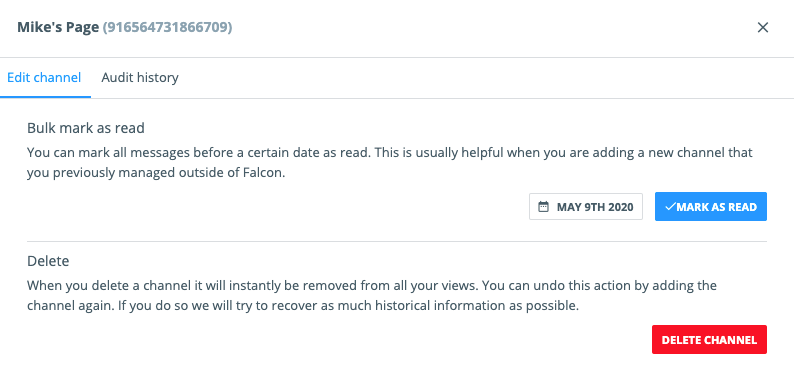Click the red DELETE CHANNEL button
This screenshot has height=369, width=794.
tap(709, 340)
